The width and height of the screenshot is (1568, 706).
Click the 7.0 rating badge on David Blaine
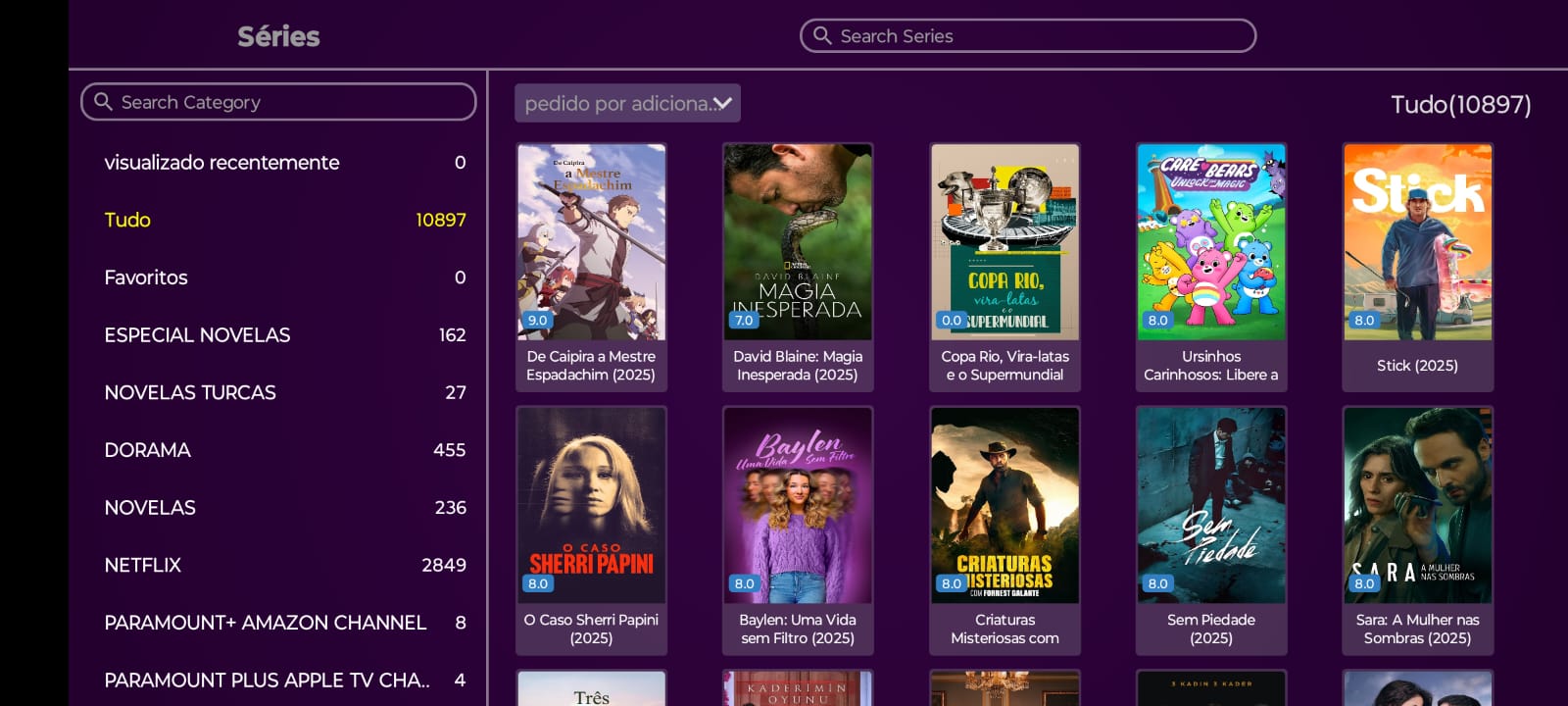744,320
